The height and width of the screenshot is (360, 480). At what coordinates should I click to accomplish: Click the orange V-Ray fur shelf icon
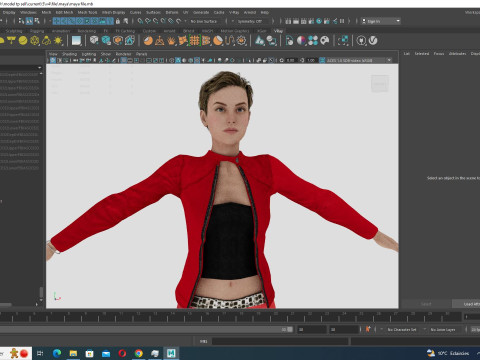point(171,41)
